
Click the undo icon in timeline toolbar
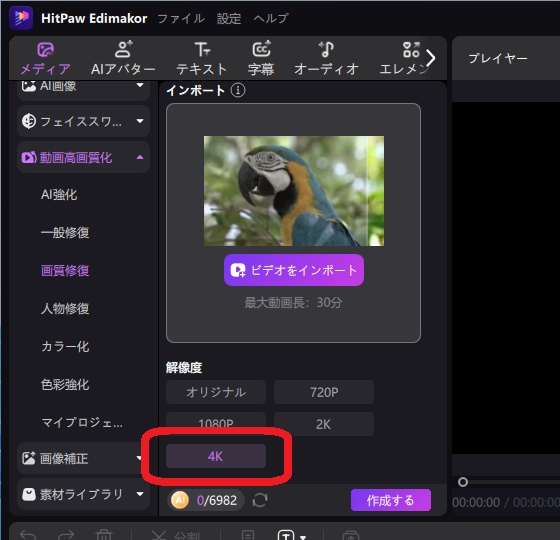(28, 535)
